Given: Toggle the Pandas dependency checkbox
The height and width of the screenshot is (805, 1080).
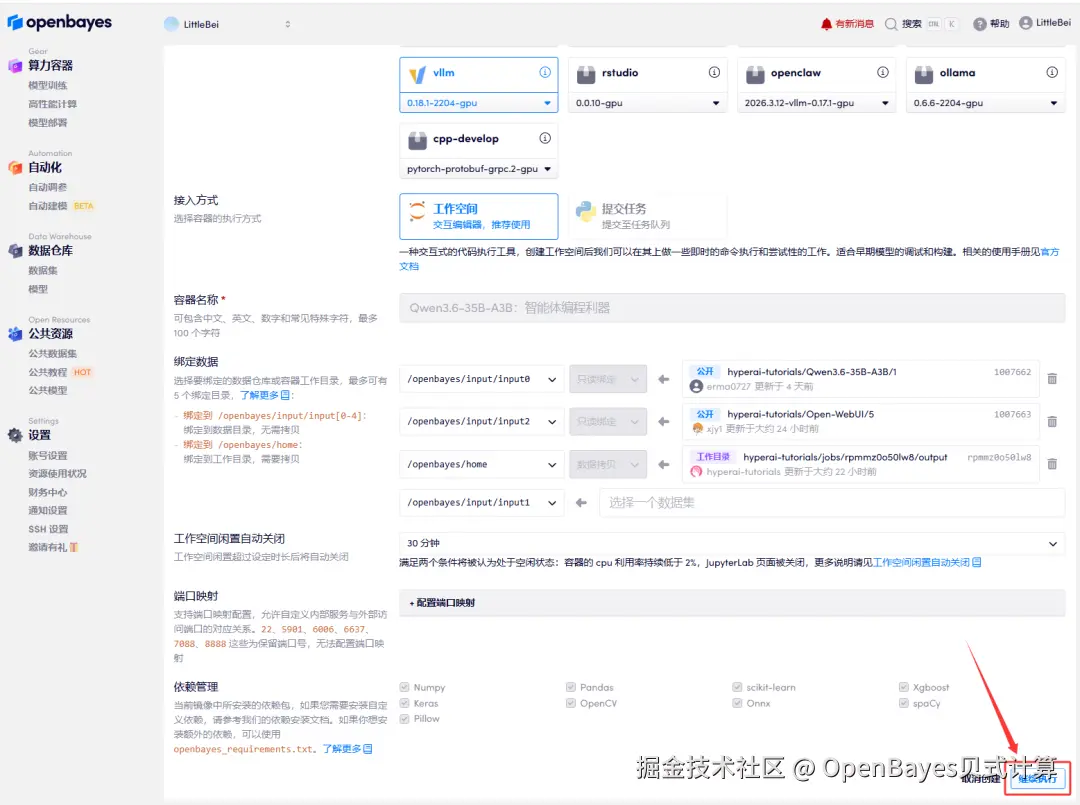Looking at the screenshot, I should 570,687.
